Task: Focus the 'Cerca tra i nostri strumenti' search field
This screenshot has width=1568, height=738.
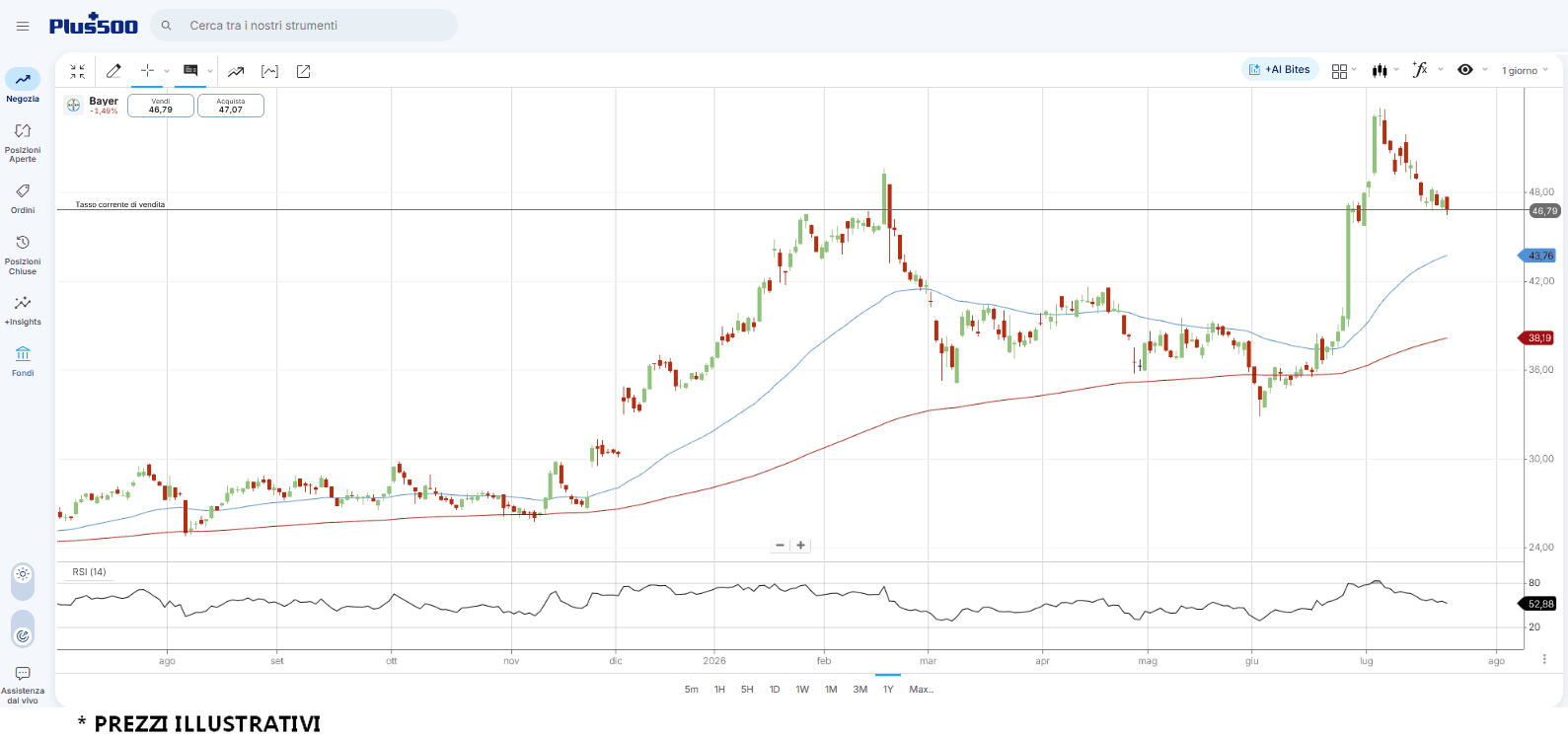Action: click(x=305, y=26)
